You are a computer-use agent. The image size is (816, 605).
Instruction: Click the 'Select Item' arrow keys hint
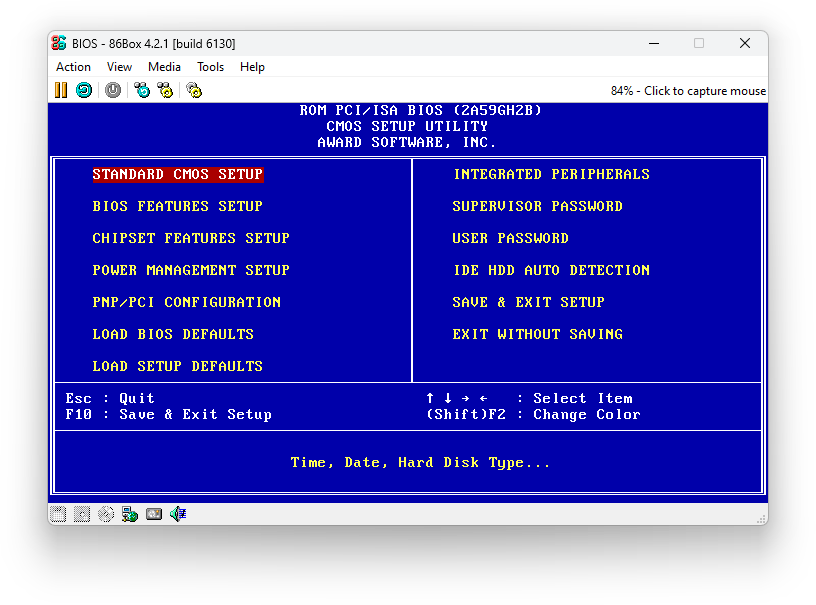tap(529, 398)
